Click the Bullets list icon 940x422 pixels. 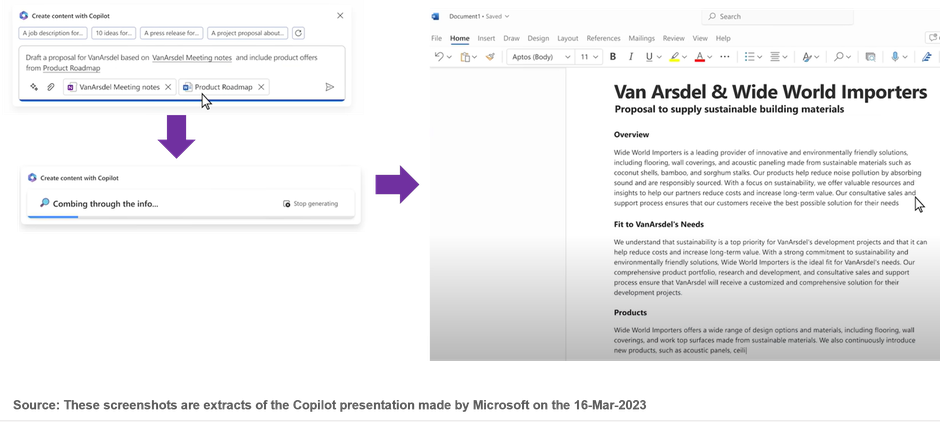pos(749,57)
